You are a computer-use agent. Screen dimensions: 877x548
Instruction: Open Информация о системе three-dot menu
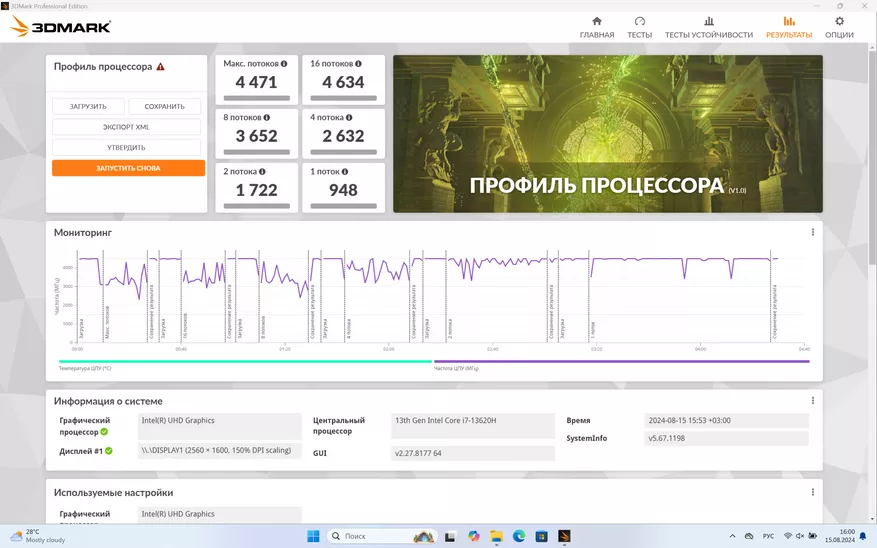[x=812, y=401]
